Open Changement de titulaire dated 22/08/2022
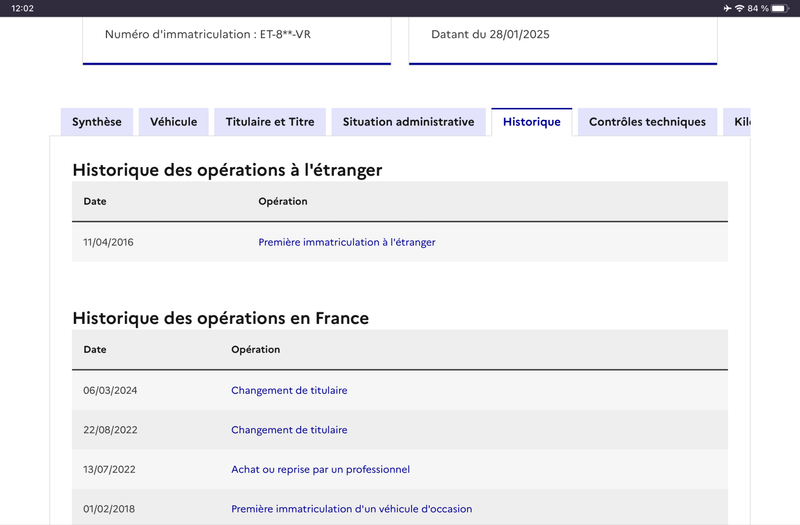This screenshot has width=800, height=525. pos(289,430)
